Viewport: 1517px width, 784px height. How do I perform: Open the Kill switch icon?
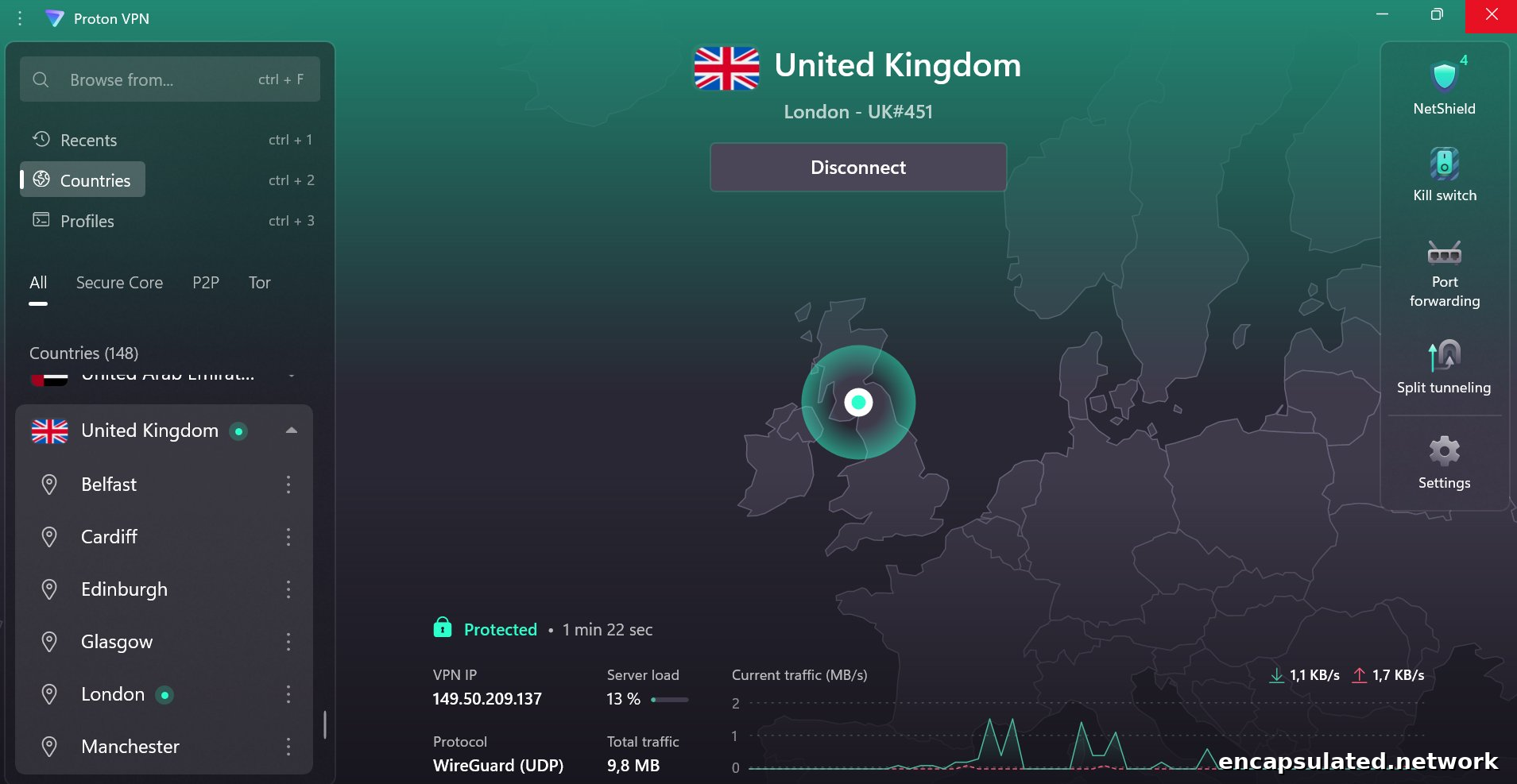point(1444,164)
